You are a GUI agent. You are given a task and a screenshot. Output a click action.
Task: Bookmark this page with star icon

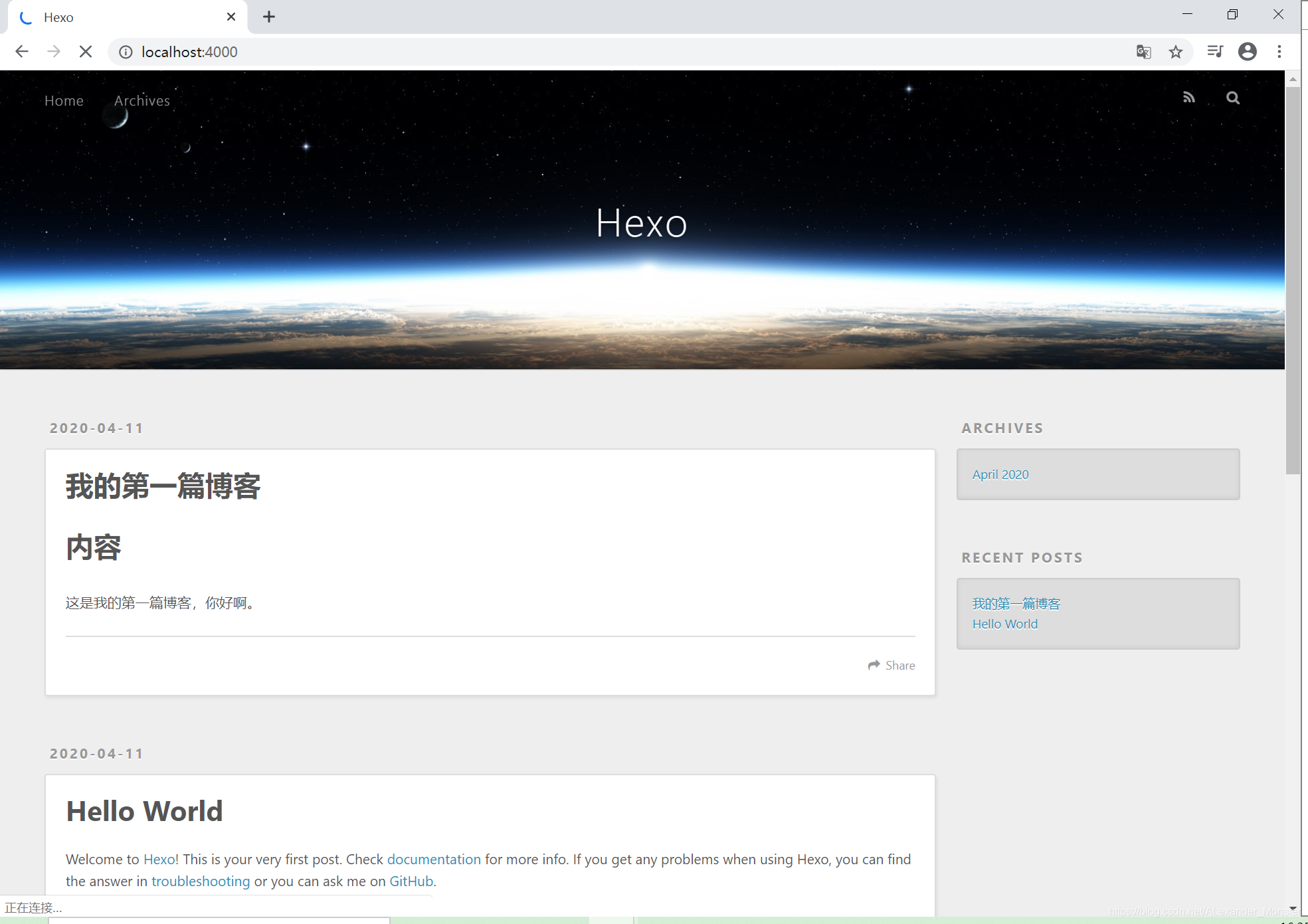[x=1175, y=52]
